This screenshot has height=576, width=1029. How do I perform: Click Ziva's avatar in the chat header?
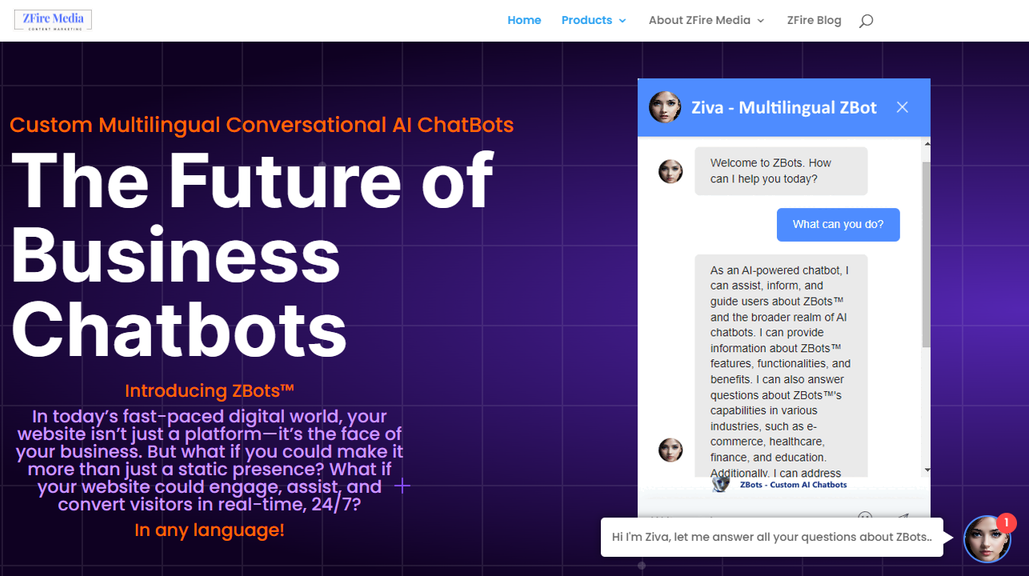click(x=665, y=107)
